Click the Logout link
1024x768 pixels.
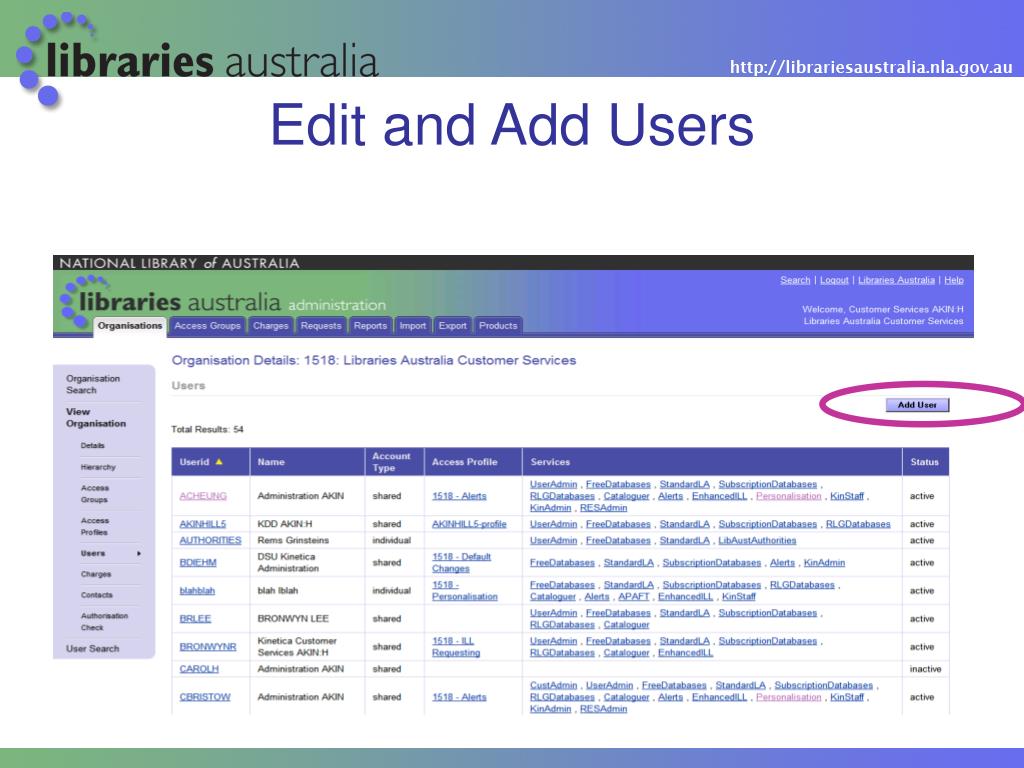[834, 280]
